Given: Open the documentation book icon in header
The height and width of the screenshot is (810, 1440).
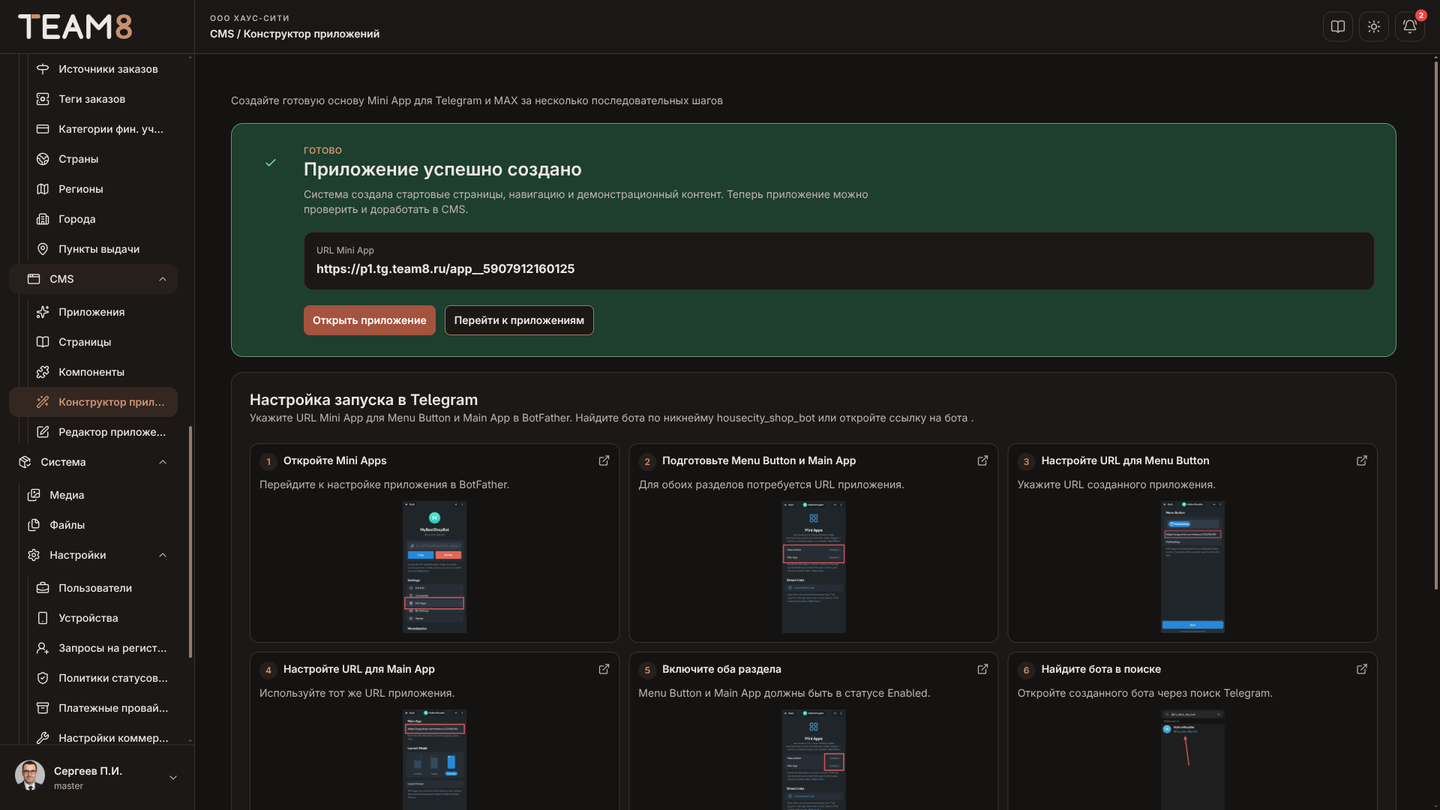Looking at the screenshot, I should point(1338,27).
